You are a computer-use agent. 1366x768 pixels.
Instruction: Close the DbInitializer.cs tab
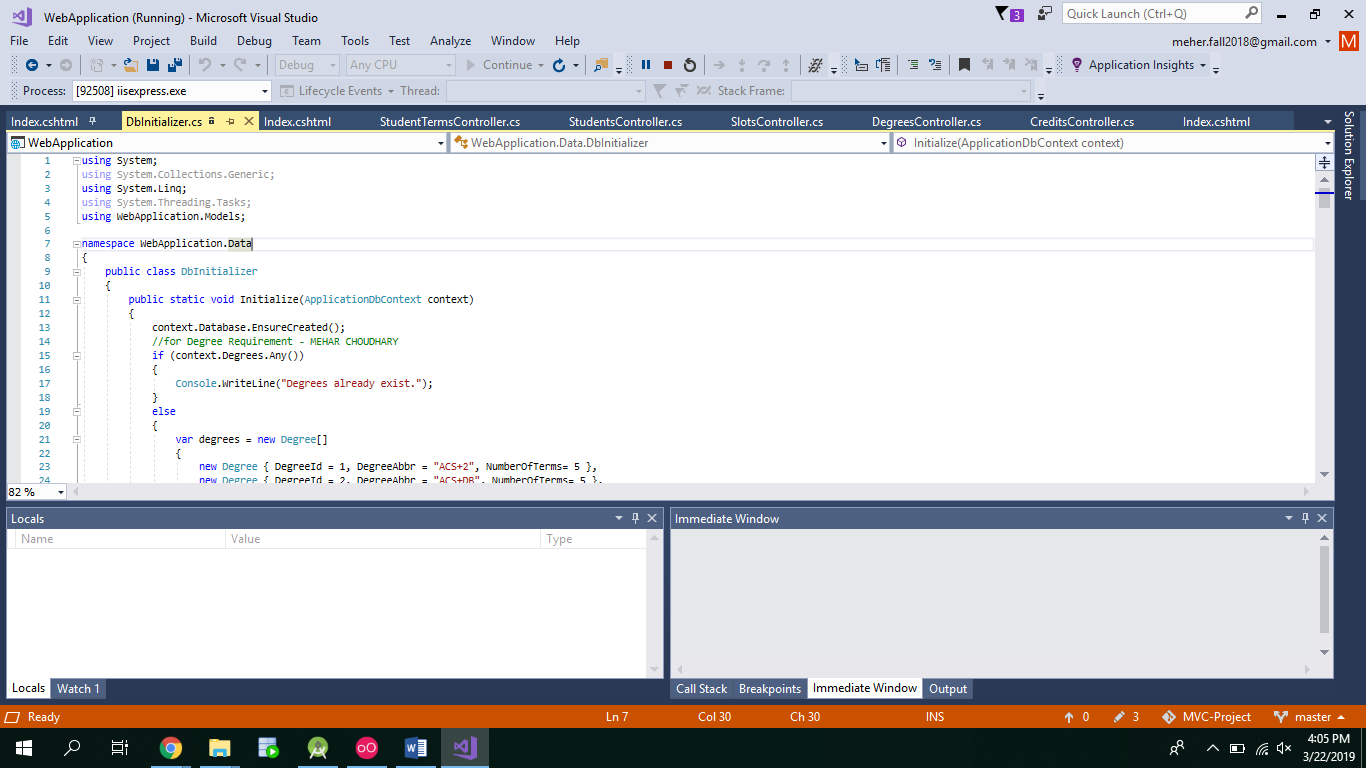pos(247,121)
